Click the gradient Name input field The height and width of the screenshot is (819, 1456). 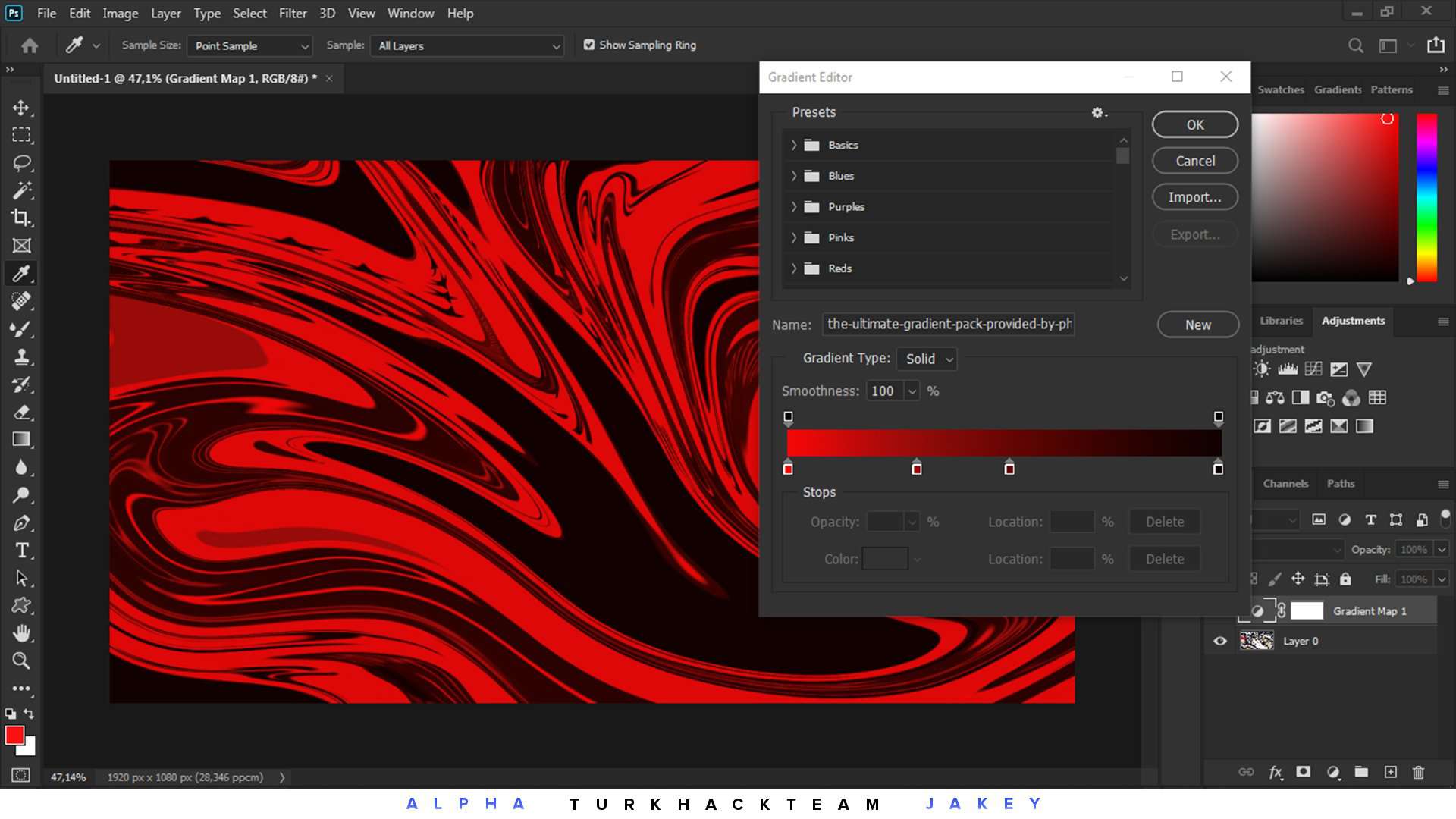(x=949, y=325)
